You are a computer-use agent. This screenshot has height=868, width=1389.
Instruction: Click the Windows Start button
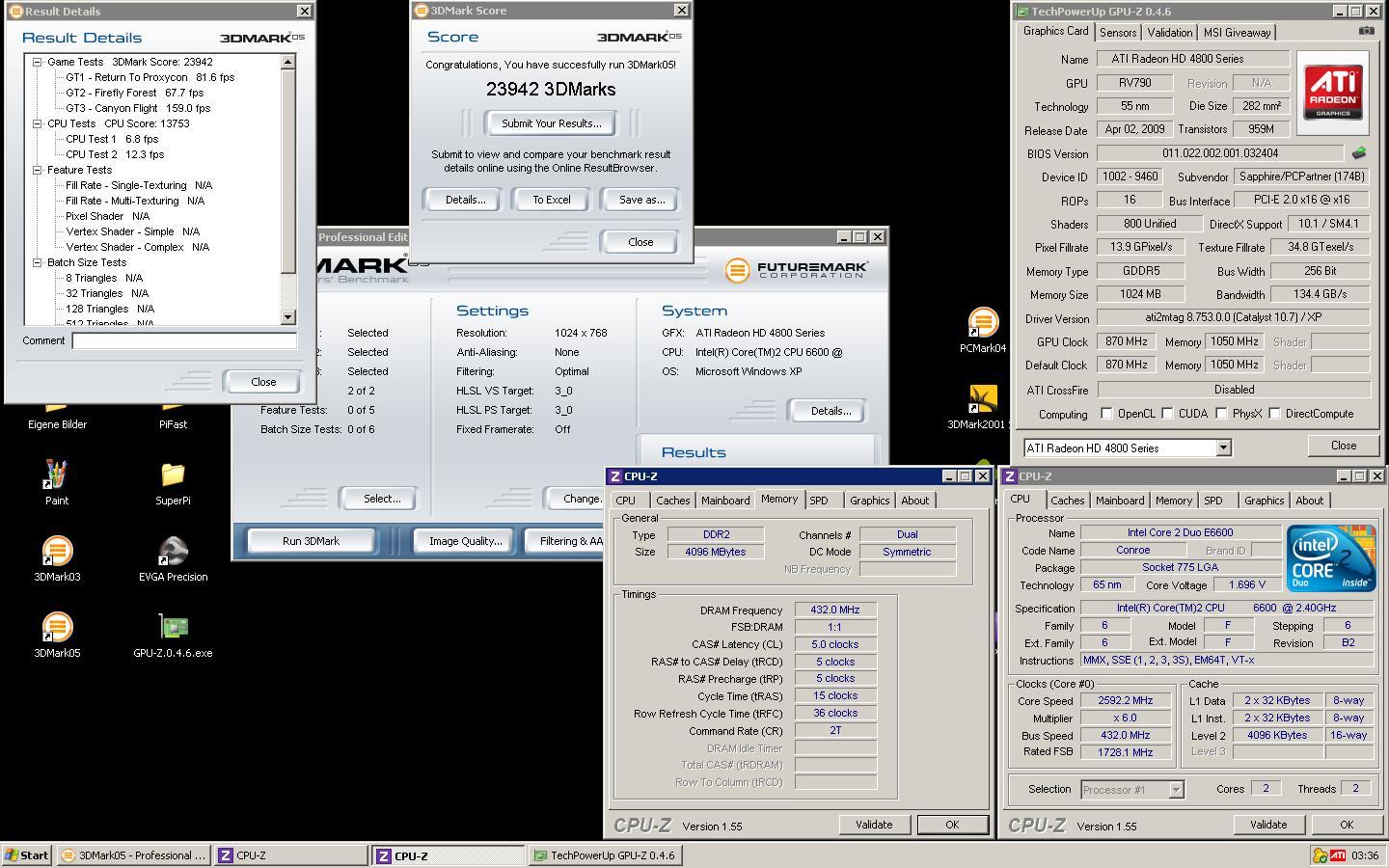tap(27, 855)
